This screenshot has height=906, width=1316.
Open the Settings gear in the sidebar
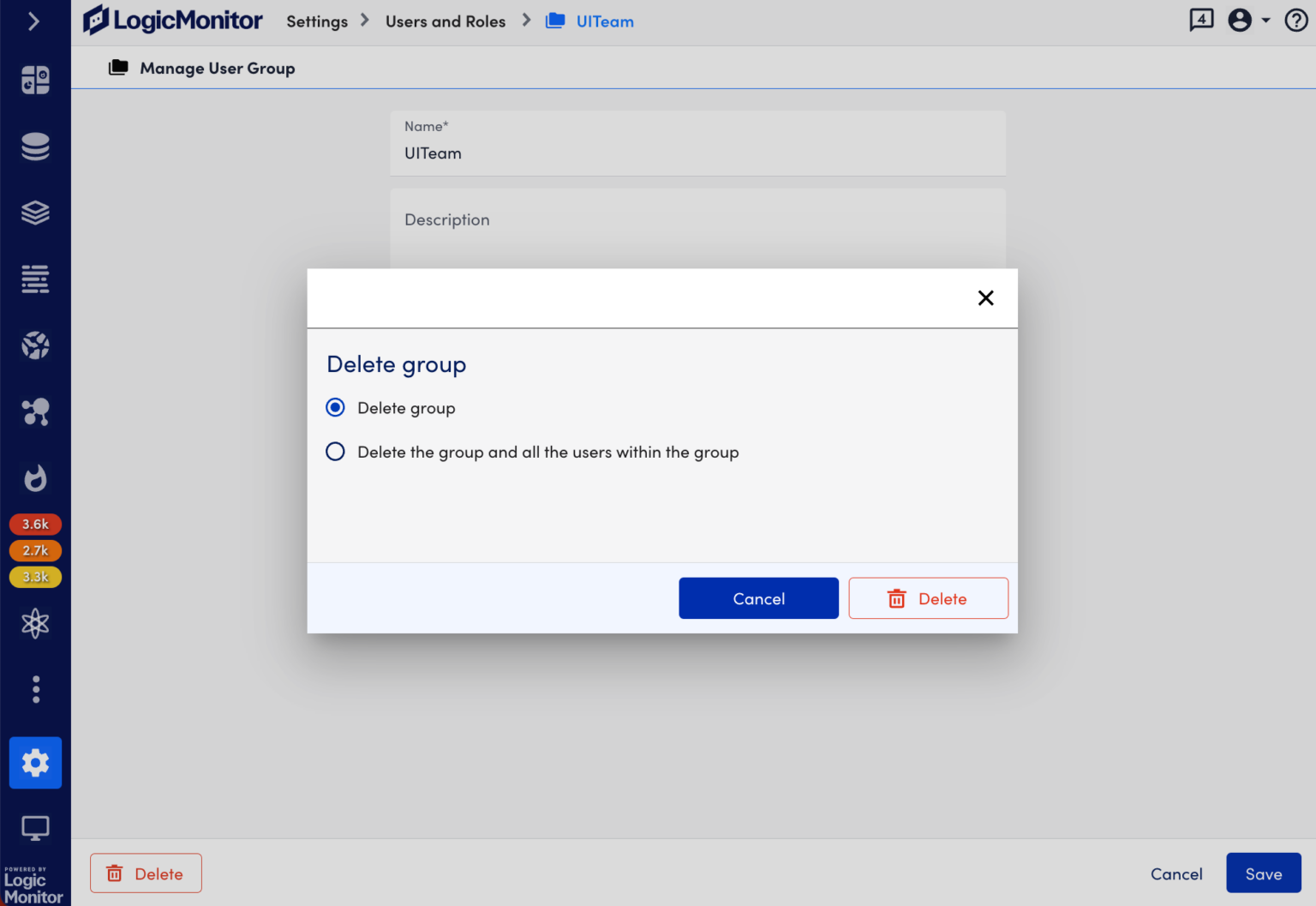point(35,762)
